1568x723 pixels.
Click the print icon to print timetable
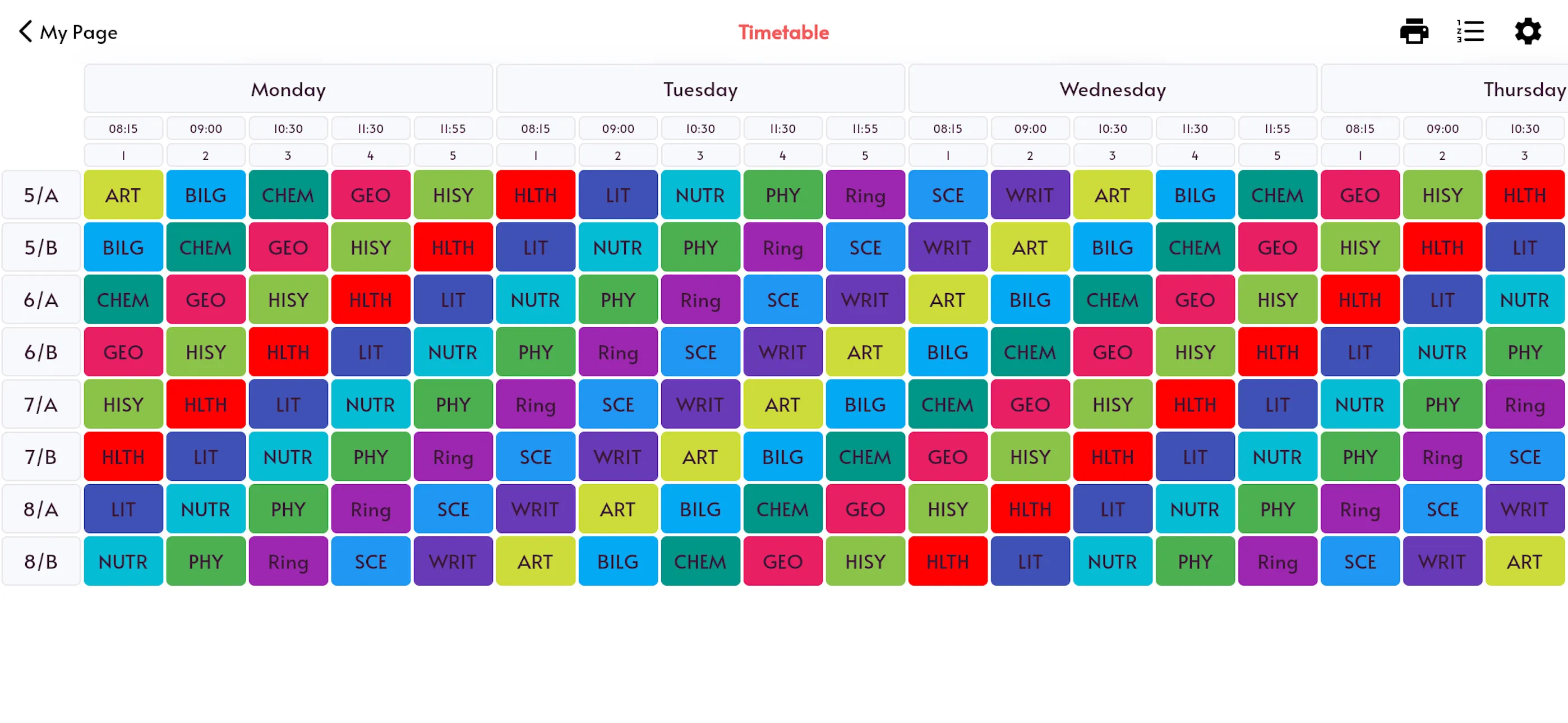[1415, 31]
